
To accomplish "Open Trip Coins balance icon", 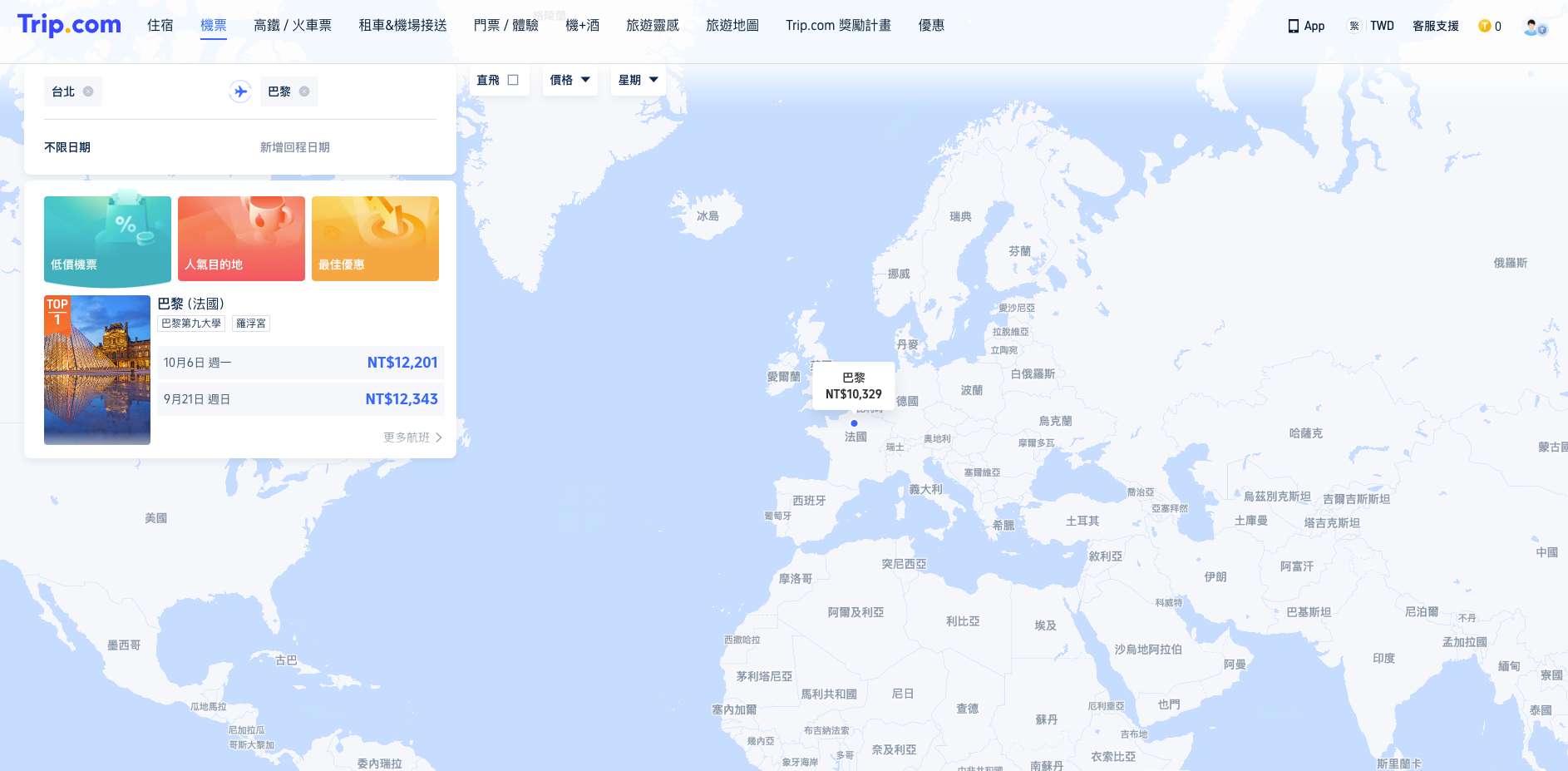I will tap(1484, 26).
